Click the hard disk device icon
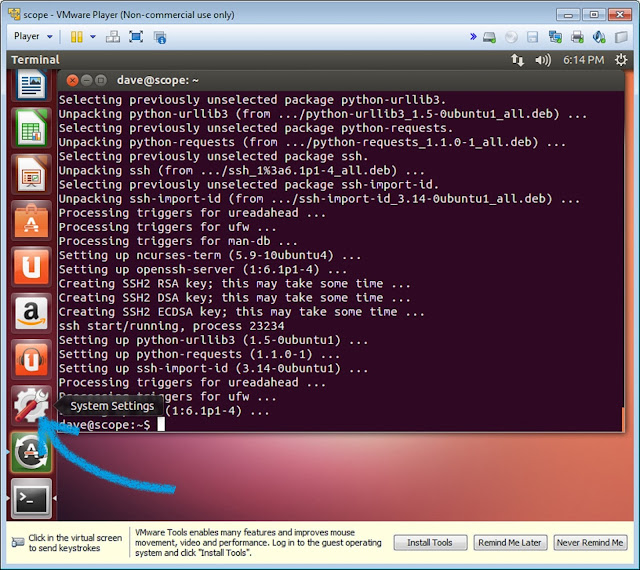 pos(489,37)
